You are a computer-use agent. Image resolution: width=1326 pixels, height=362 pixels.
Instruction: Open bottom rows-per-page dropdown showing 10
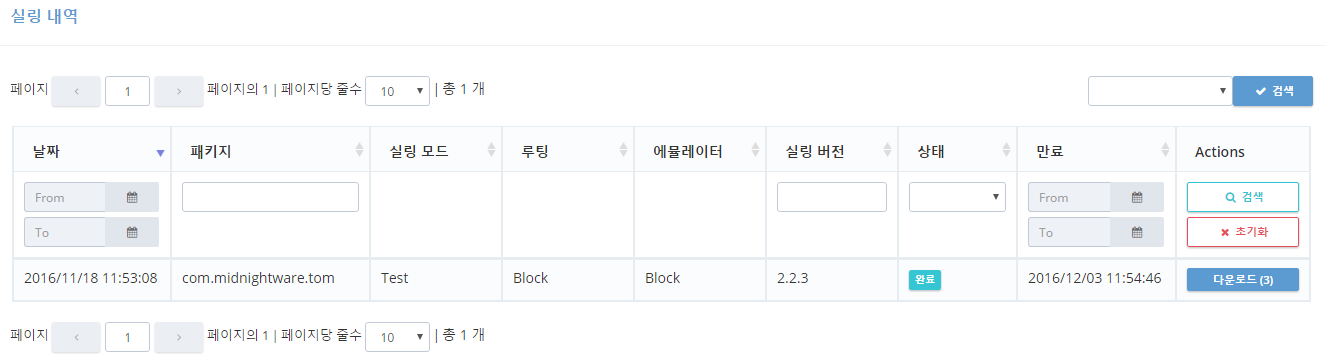397,337
